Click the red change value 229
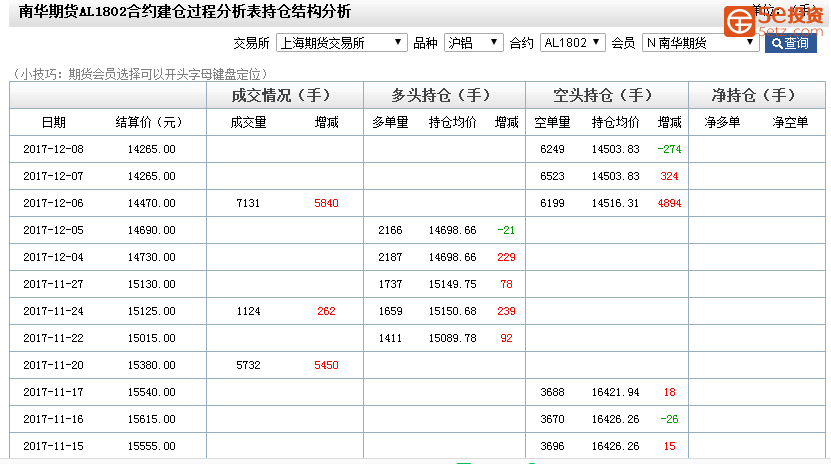Viewport: 831px width, 464px height. pyautogui.click(x=506, y=257)
